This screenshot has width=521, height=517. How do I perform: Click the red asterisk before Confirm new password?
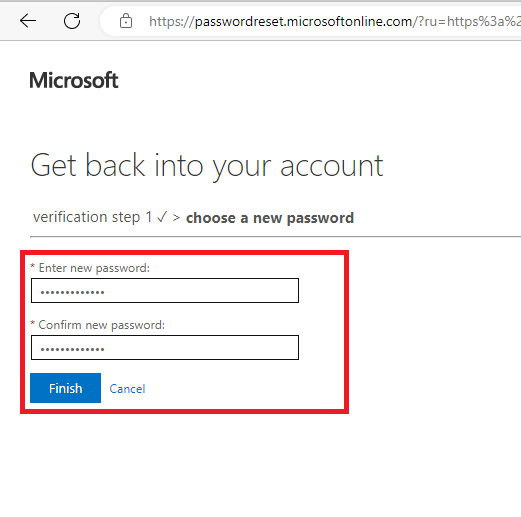pos(32,323)
